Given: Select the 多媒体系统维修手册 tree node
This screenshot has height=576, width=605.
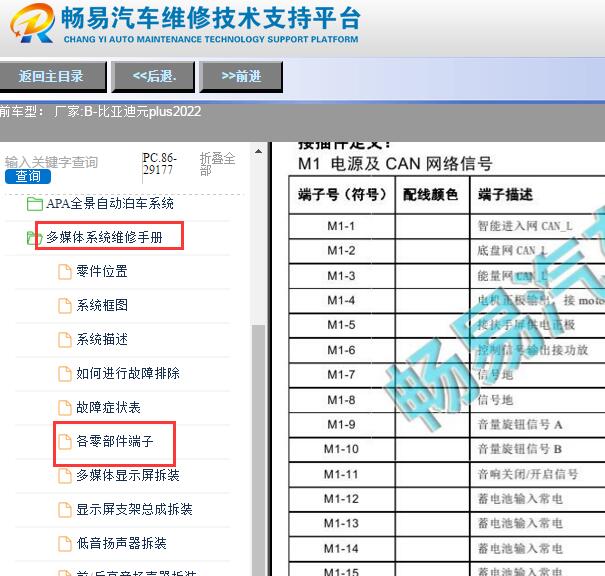Looking at the screenshot, I should [104, 237].
